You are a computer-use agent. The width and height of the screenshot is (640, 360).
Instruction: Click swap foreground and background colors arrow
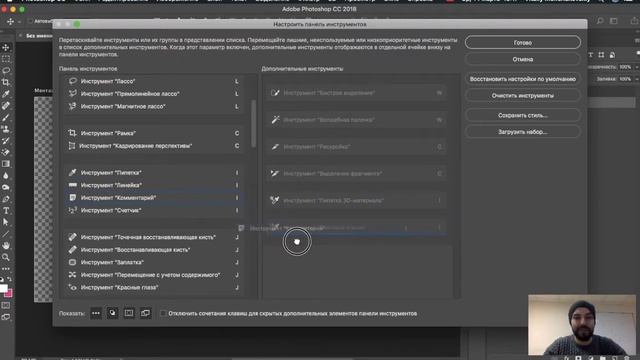pyautogui.click(x=9, y=280)
